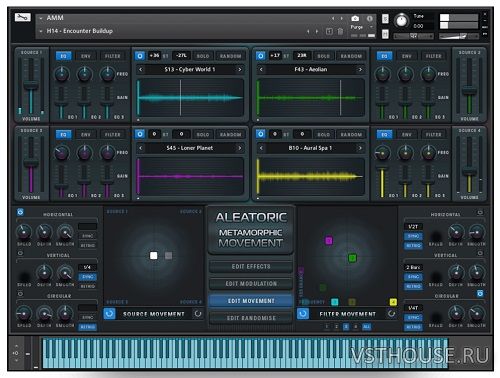Click the Kontakt Tune knob
The height and width of the screenshot is (378, 500).
pyautogui.click(x=402, y=21)
